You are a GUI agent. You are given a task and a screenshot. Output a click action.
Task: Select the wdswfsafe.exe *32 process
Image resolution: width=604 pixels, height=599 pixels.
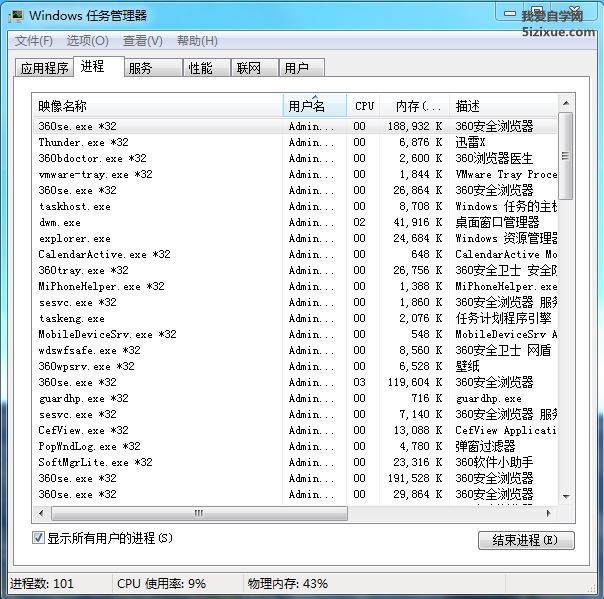pyautogui.click(x=295, y=350)
